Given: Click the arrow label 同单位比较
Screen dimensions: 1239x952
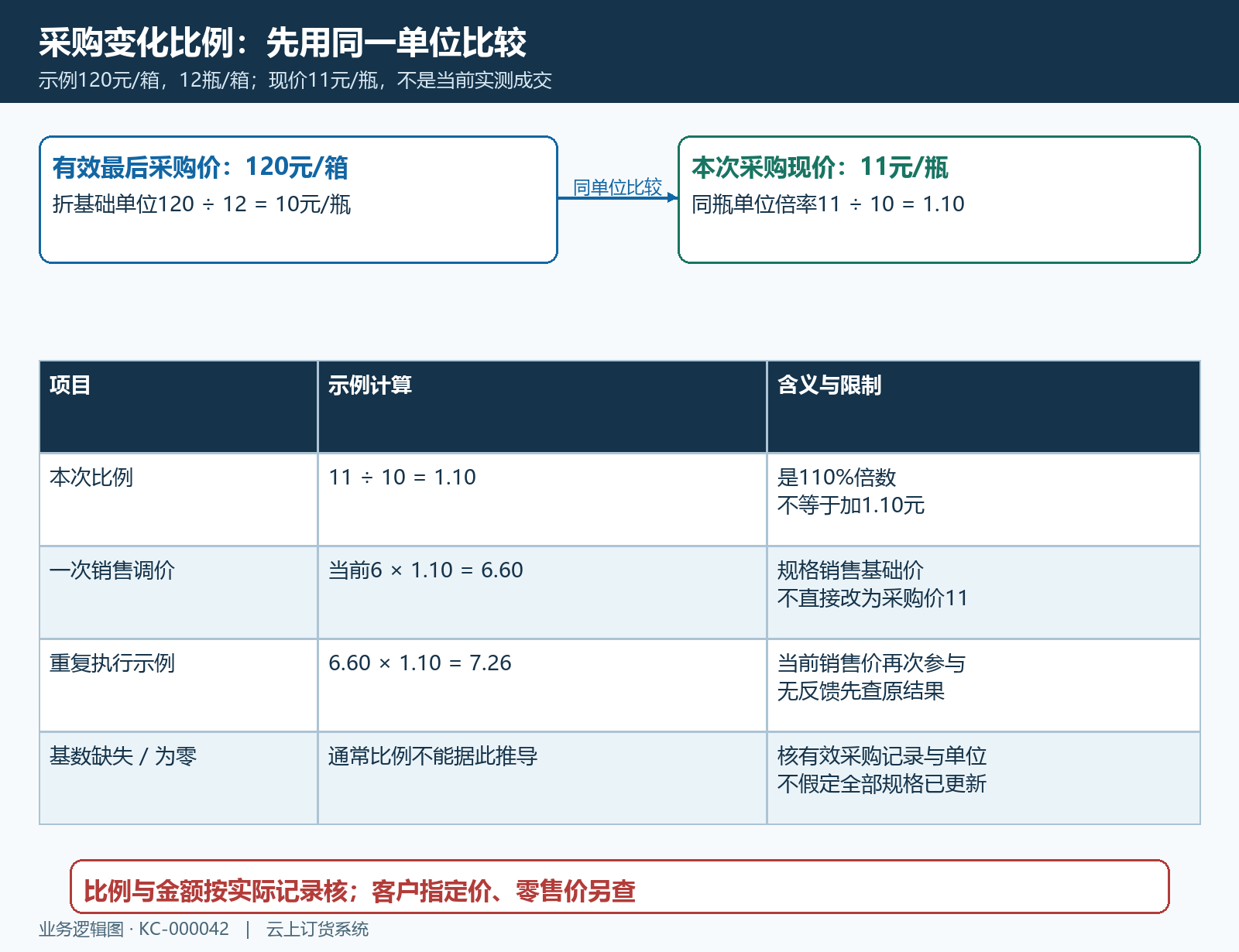Looking at the screenshot, I should tap(617, 187).
